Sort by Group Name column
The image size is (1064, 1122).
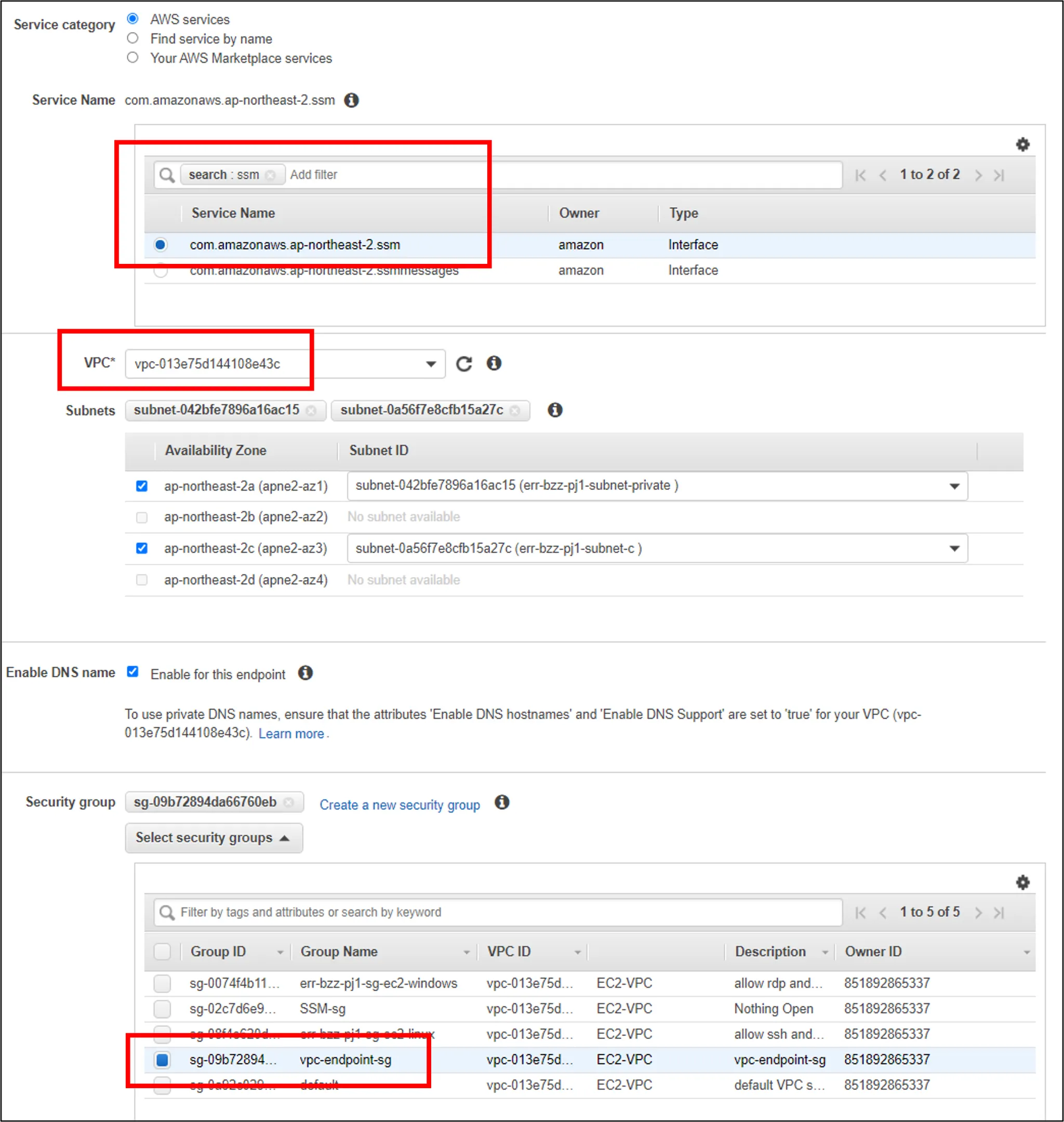339,951
